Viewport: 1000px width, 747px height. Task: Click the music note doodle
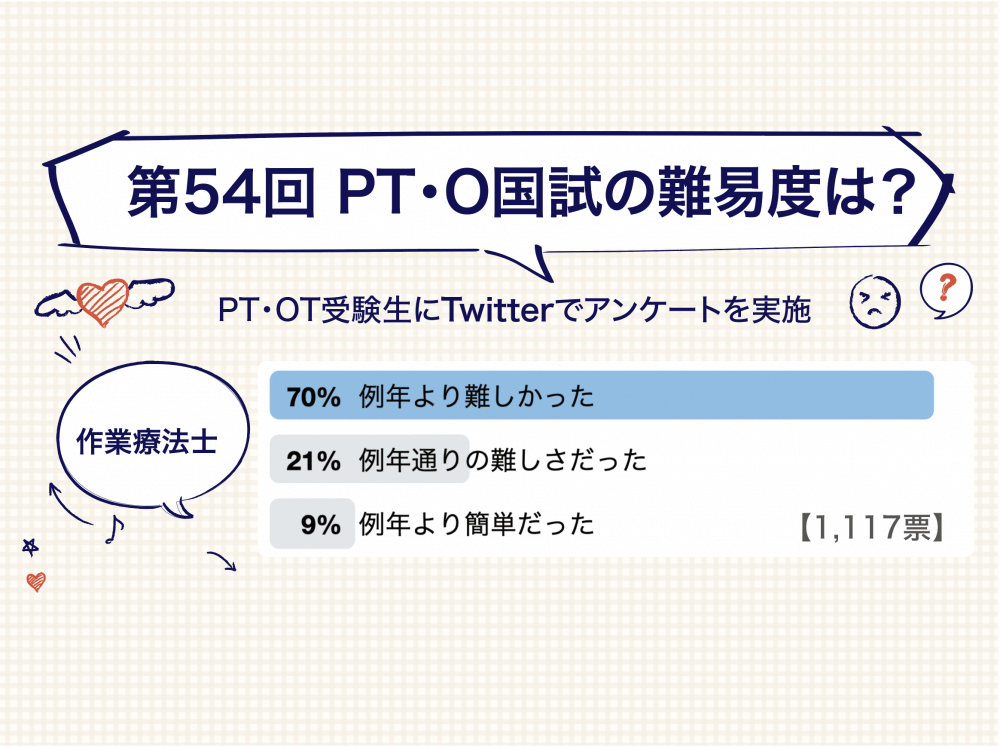(x=114, y=530)
